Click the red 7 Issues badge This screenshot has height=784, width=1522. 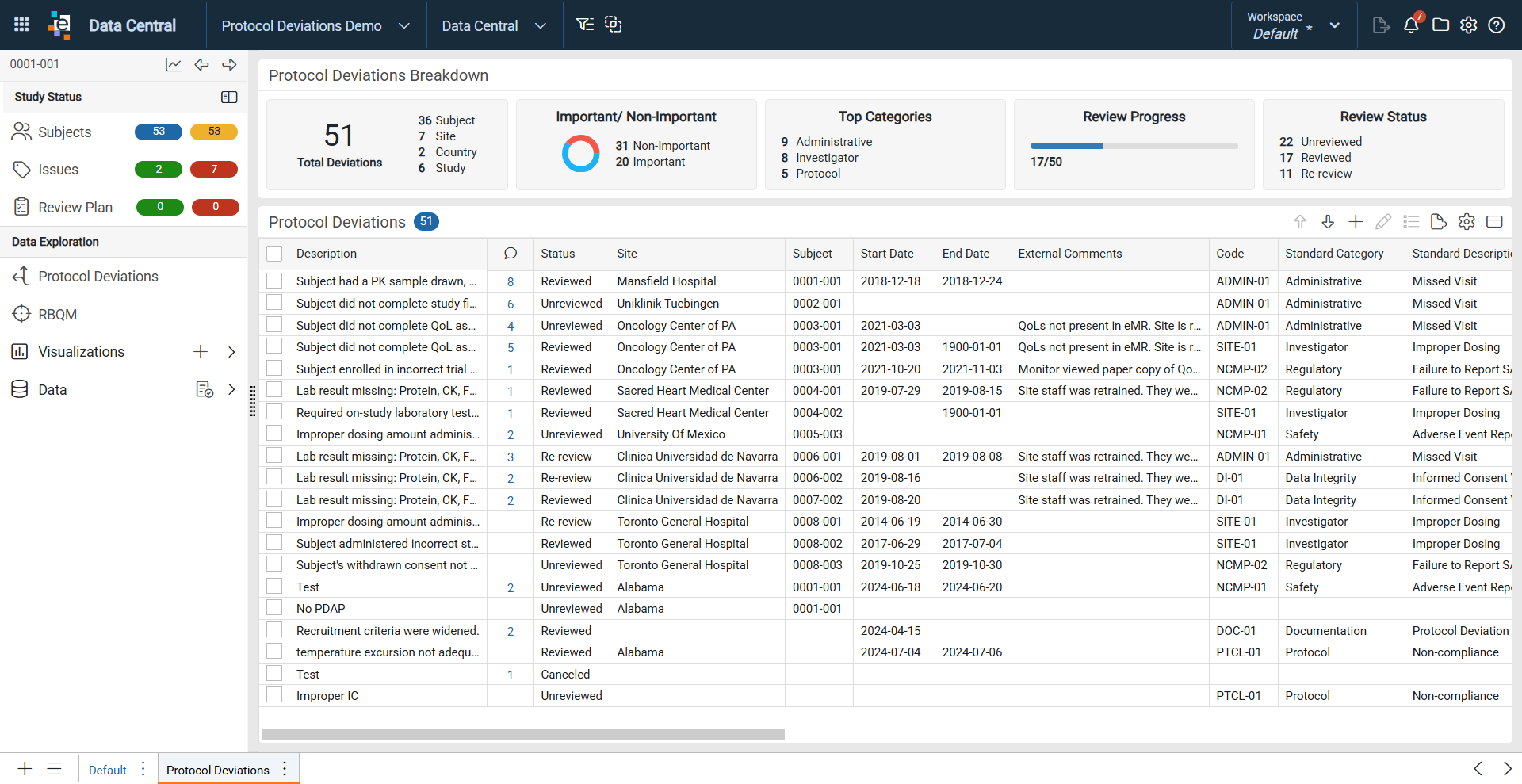click(x=214, y=169)
